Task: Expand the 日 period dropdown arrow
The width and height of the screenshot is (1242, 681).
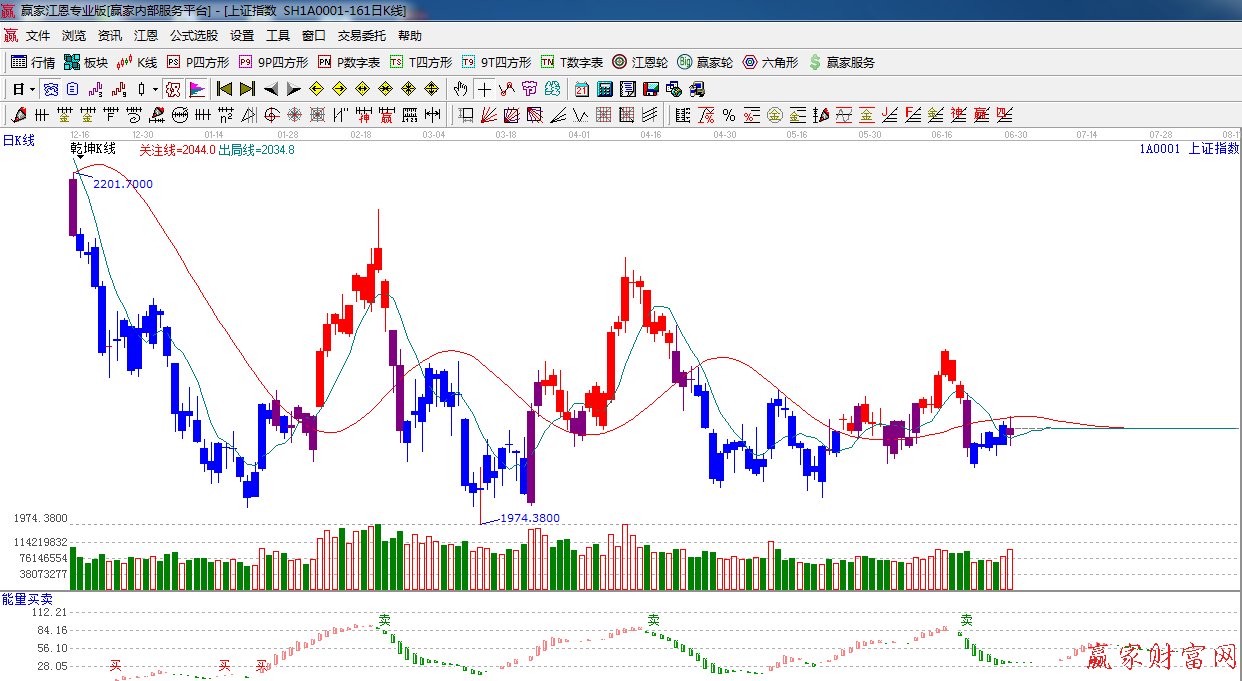Action: click(32, 89)
